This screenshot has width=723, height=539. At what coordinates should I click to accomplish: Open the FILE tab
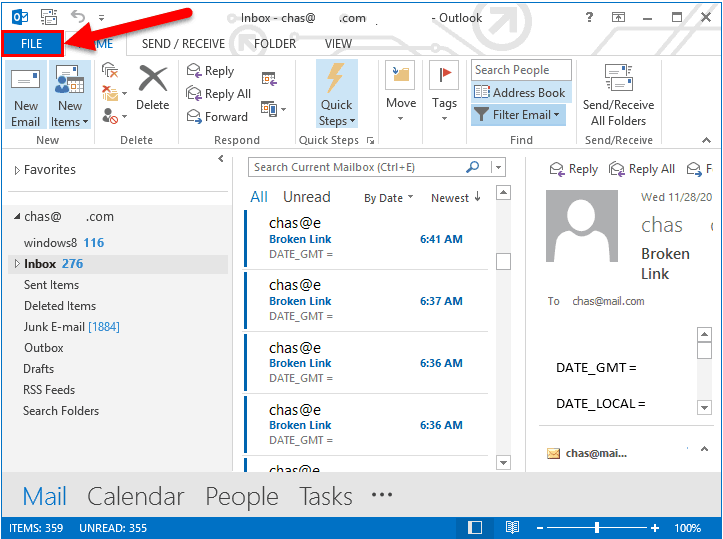pos(31,44)
